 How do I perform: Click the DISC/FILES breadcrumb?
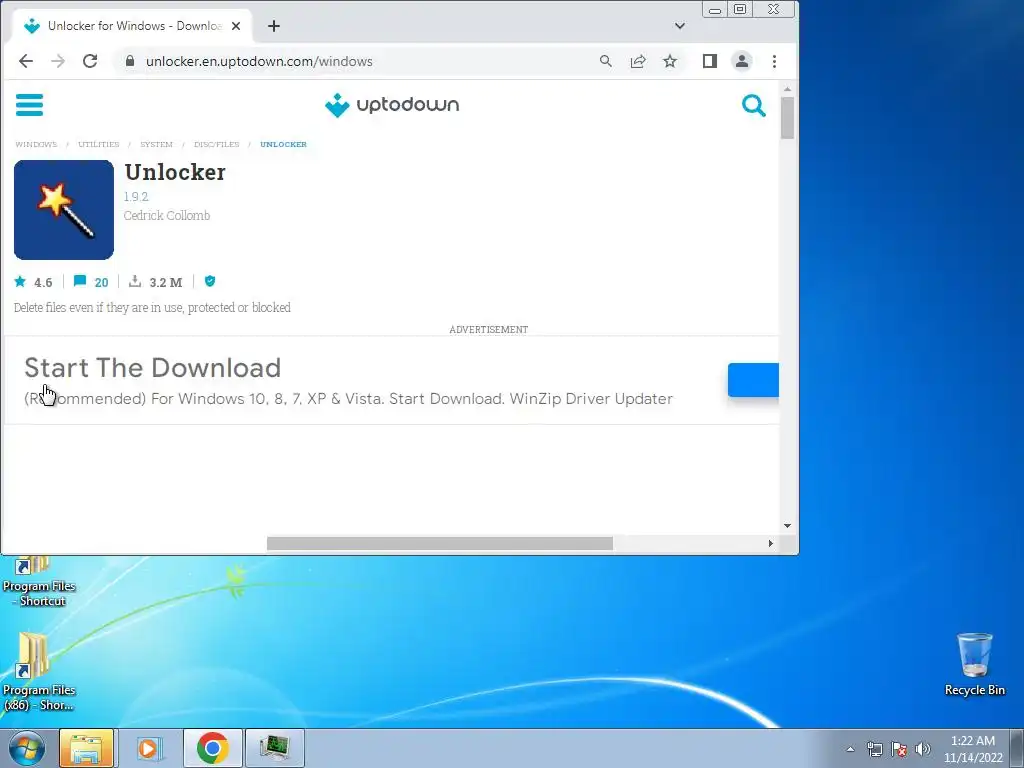[x=217, y=144]
